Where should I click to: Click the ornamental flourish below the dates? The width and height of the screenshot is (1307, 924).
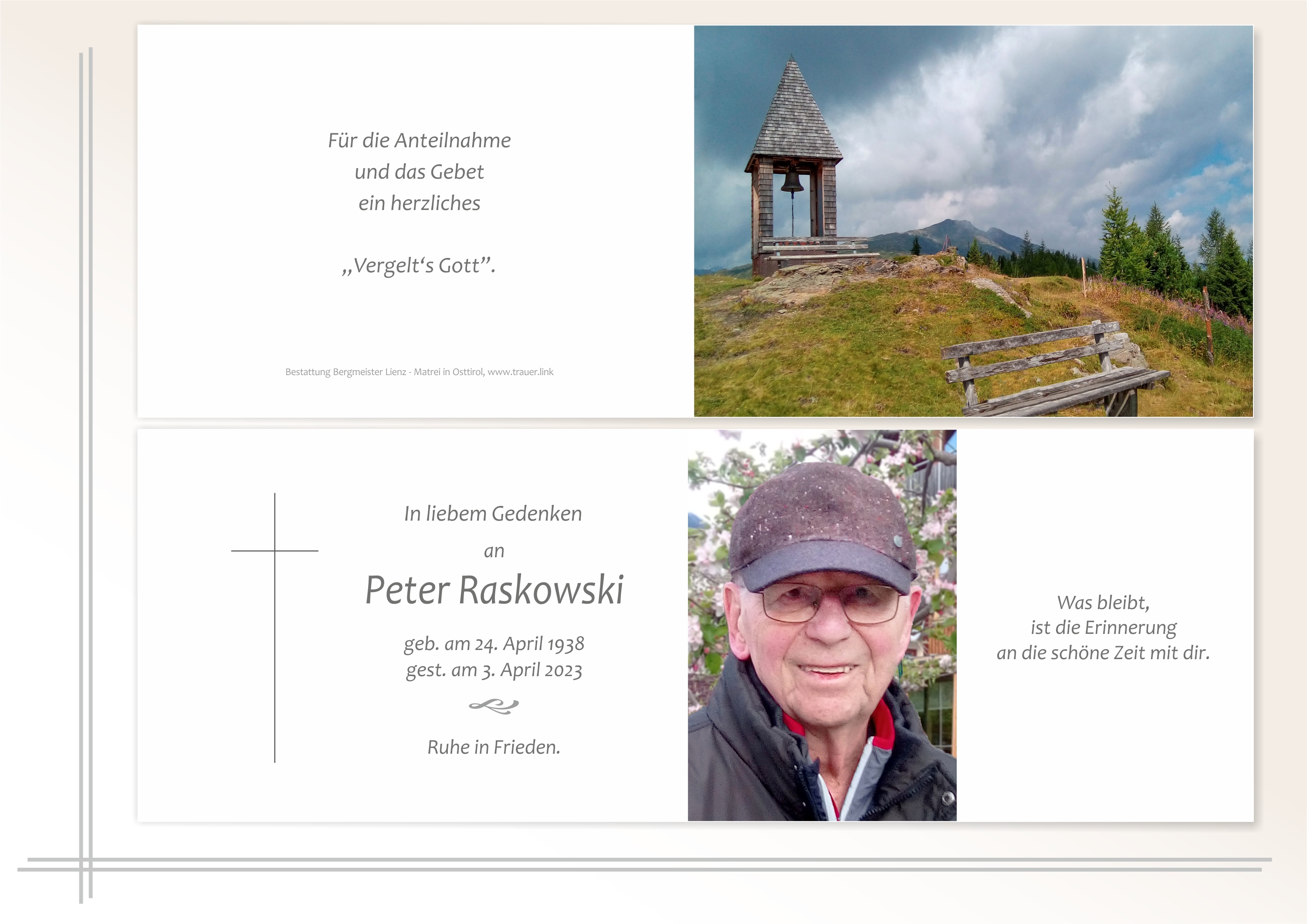tap(494, 707)
